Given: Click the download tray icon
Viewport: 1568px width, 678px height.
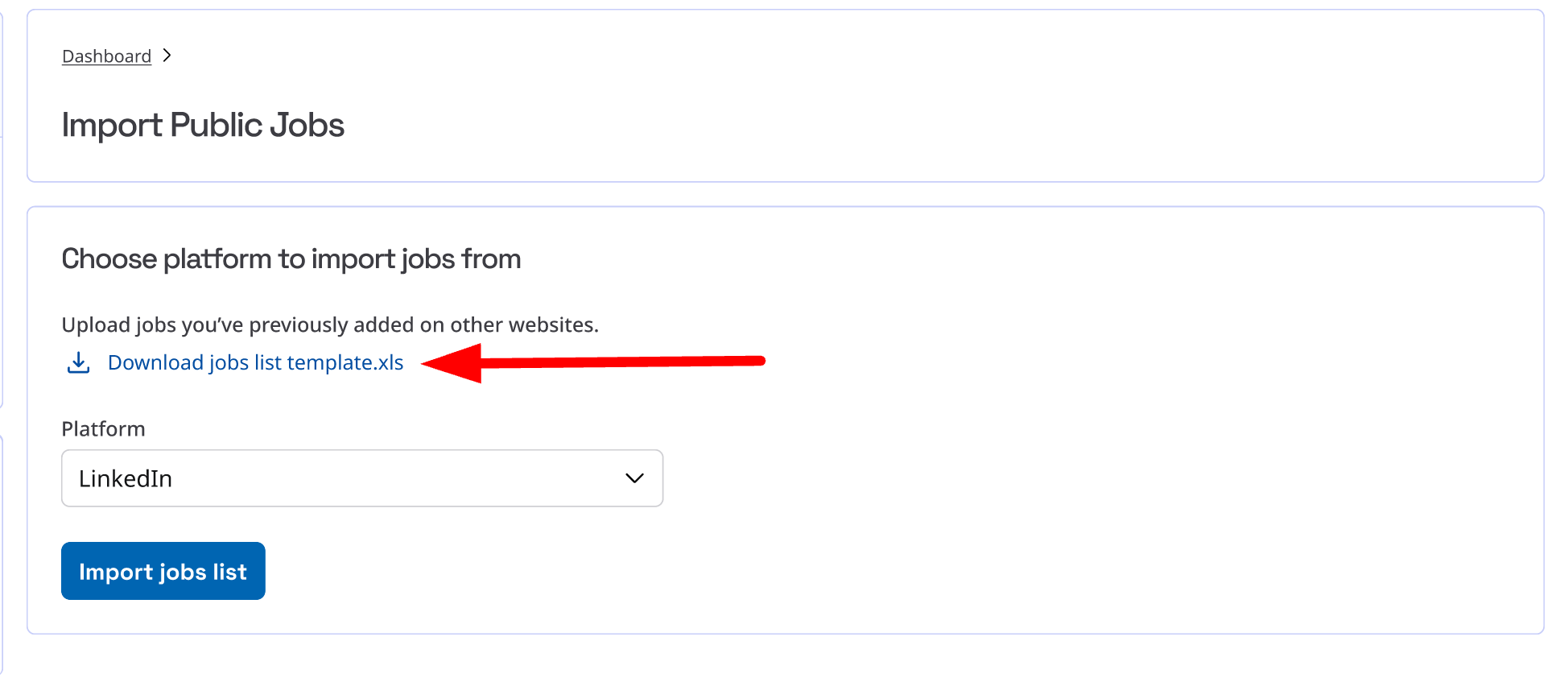Looking at the screenshot, I should tap(78, 363).
